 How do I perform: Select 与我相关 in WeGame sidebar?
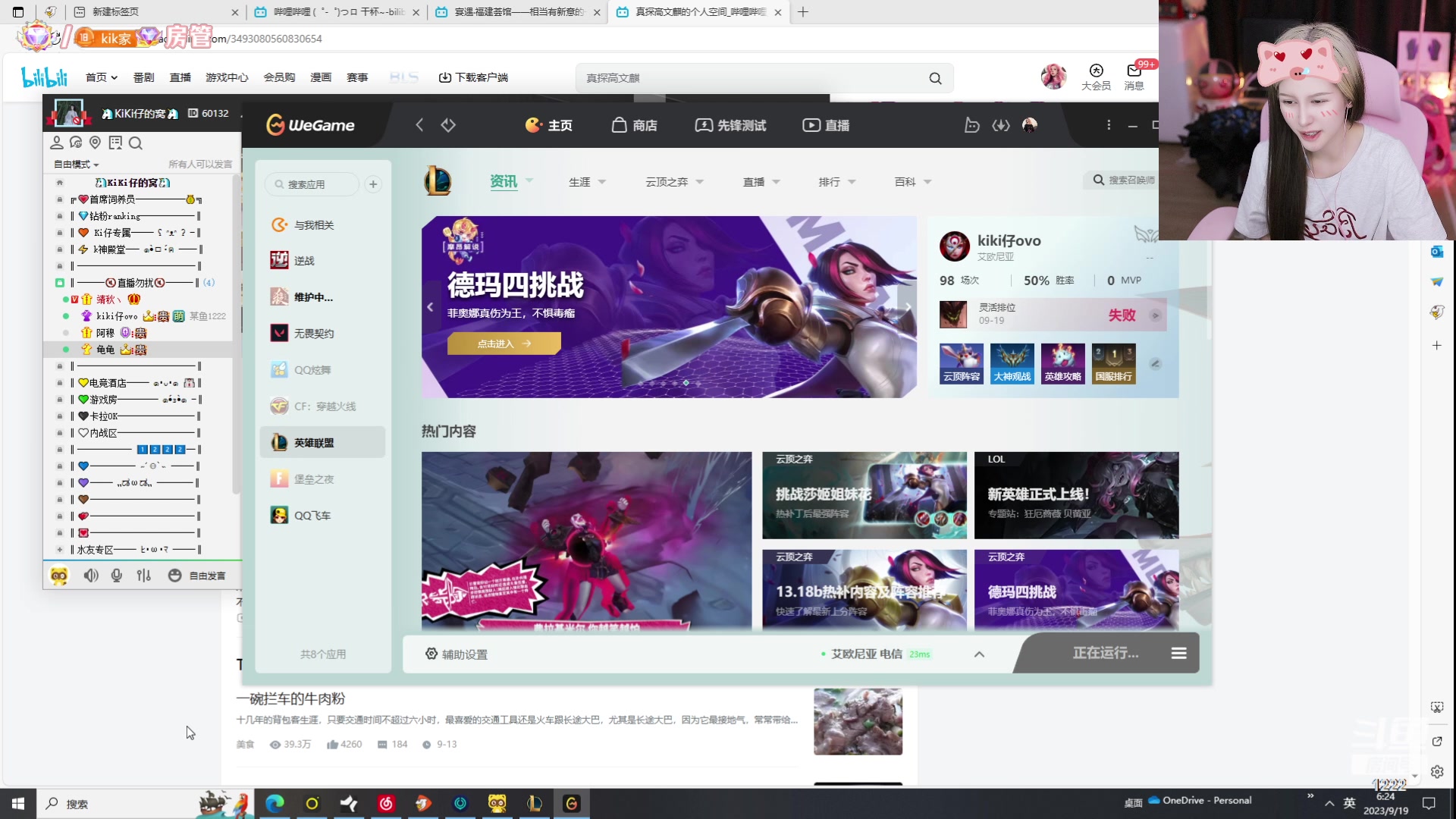coord(322,225)
